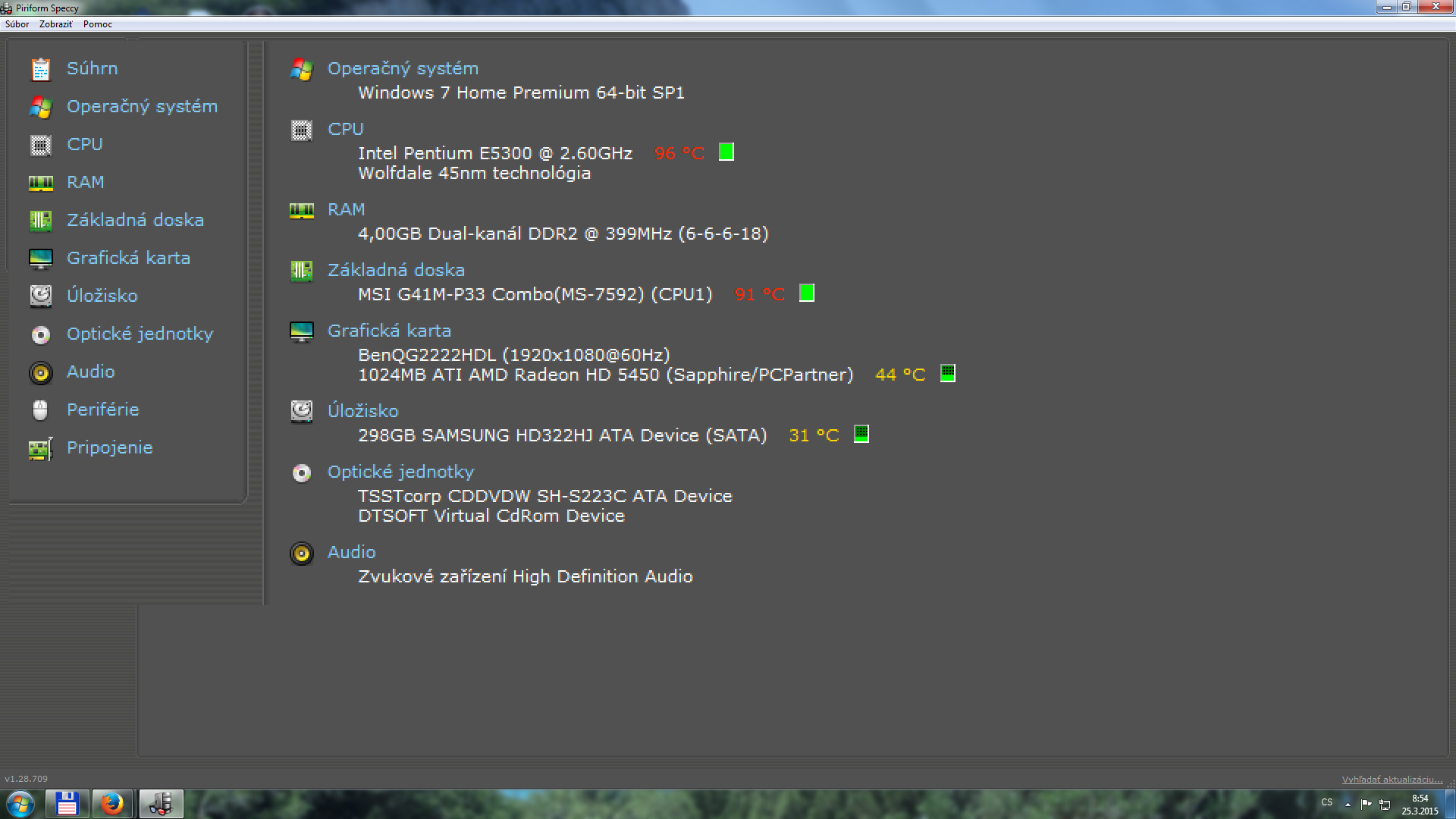This screenshot has height=819, width=1456.
Task: Open the Grafická karta section heading
Action: click(x=389, y=331)
